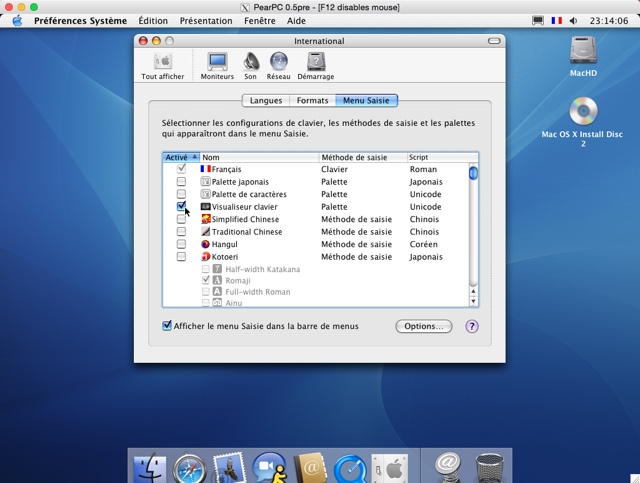This screenshot has height=483, width=640.
Task: Open the Présentation menu
Action: (x=206, y=20)
